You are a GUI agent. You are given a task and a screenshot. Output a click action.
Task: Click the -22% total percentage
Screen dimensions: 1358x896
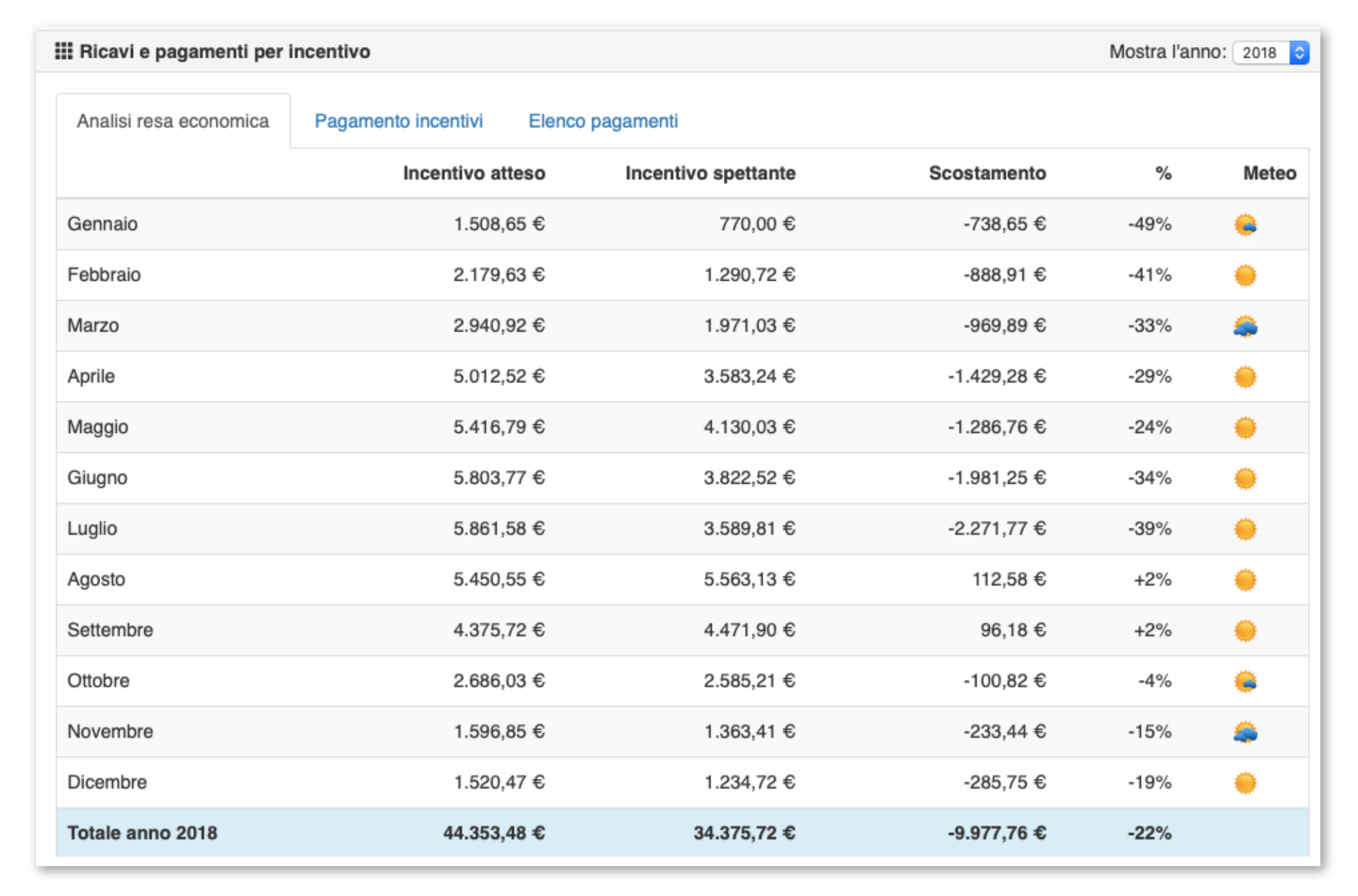tap(1150, 832)
